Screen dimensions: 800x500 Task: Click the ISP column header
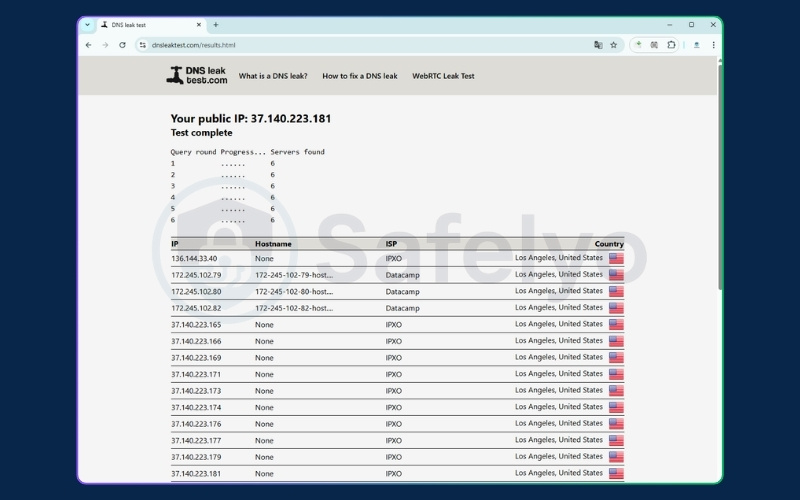[391, 244]
